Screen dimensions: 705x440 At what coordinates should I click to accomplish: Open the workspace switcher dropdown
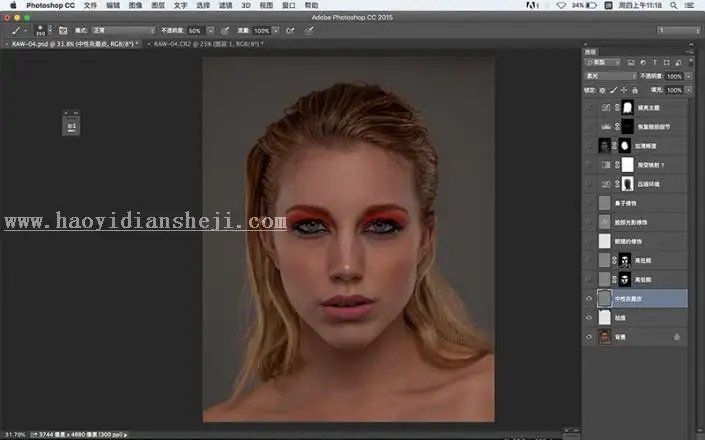pyautogui.click(x=678, y=30)
